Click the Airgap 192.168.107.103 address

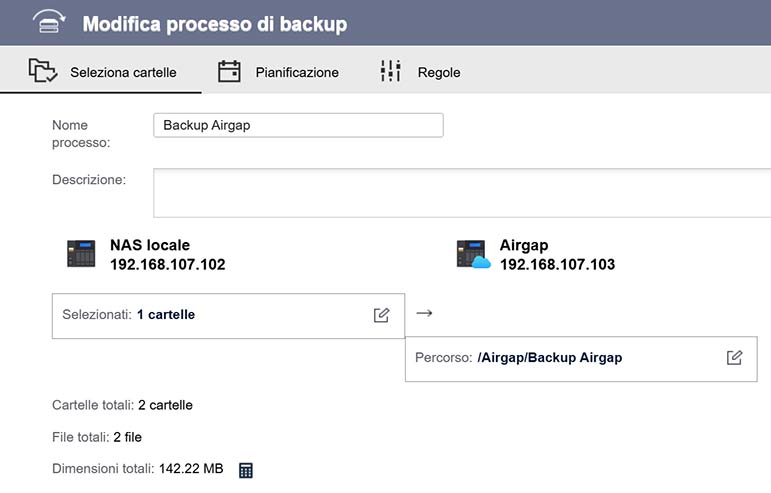pos(557,265)
